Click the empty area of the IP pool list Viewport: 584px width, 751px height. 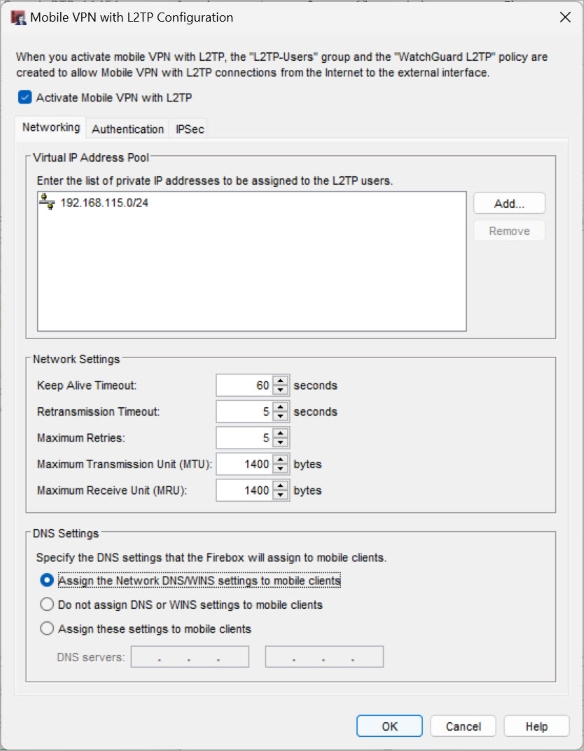pyautogui.click(x=252, y=273)
